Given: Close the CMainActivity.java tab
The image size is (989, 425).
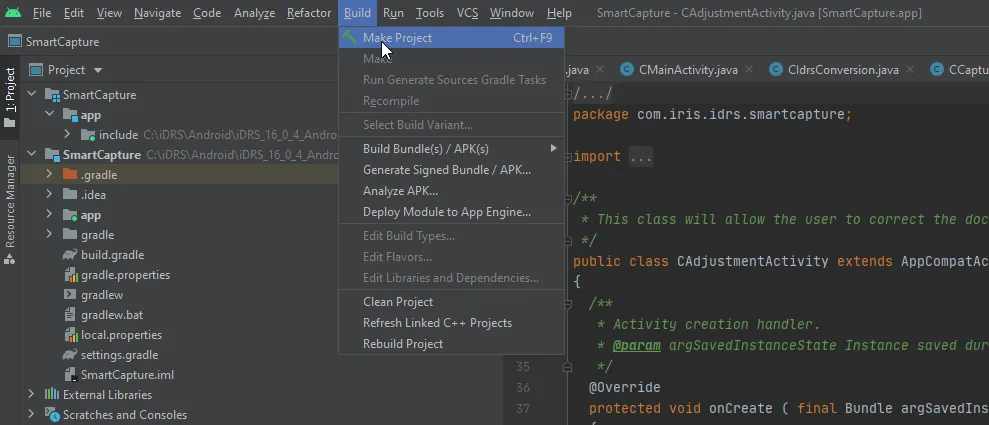Looking at the screenshot, I should [x=749, y=69].
